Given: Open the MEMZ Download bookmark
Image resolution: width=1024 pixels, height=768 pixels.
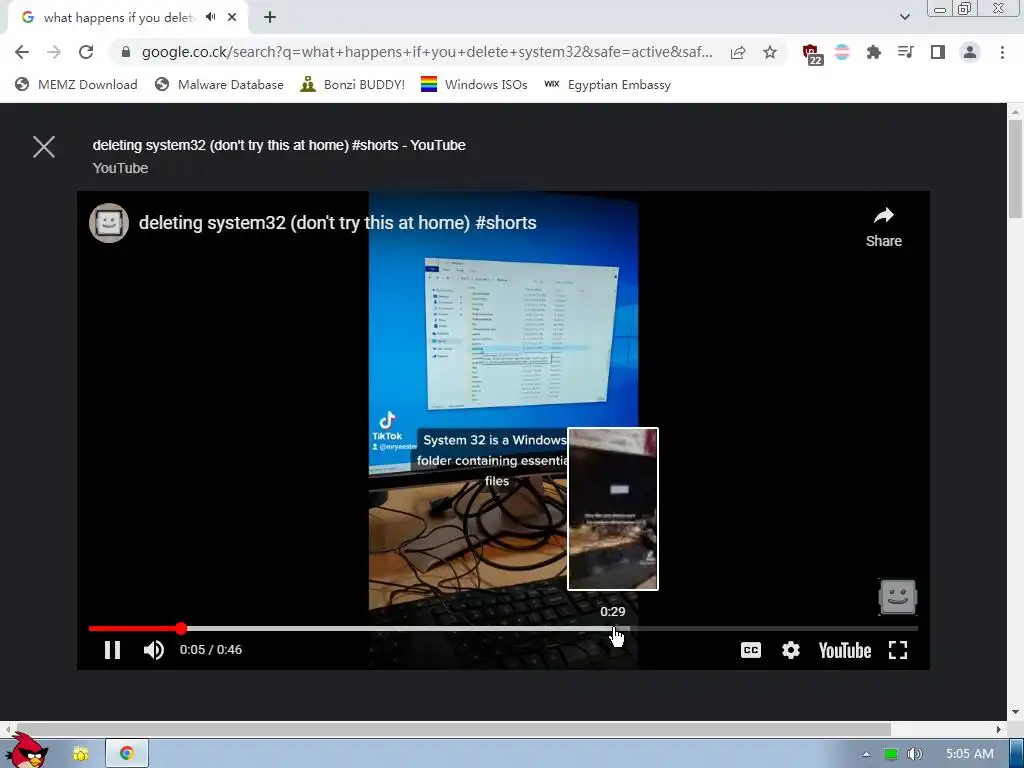Looking at the screenshot, I should click(x=76, y=84).
